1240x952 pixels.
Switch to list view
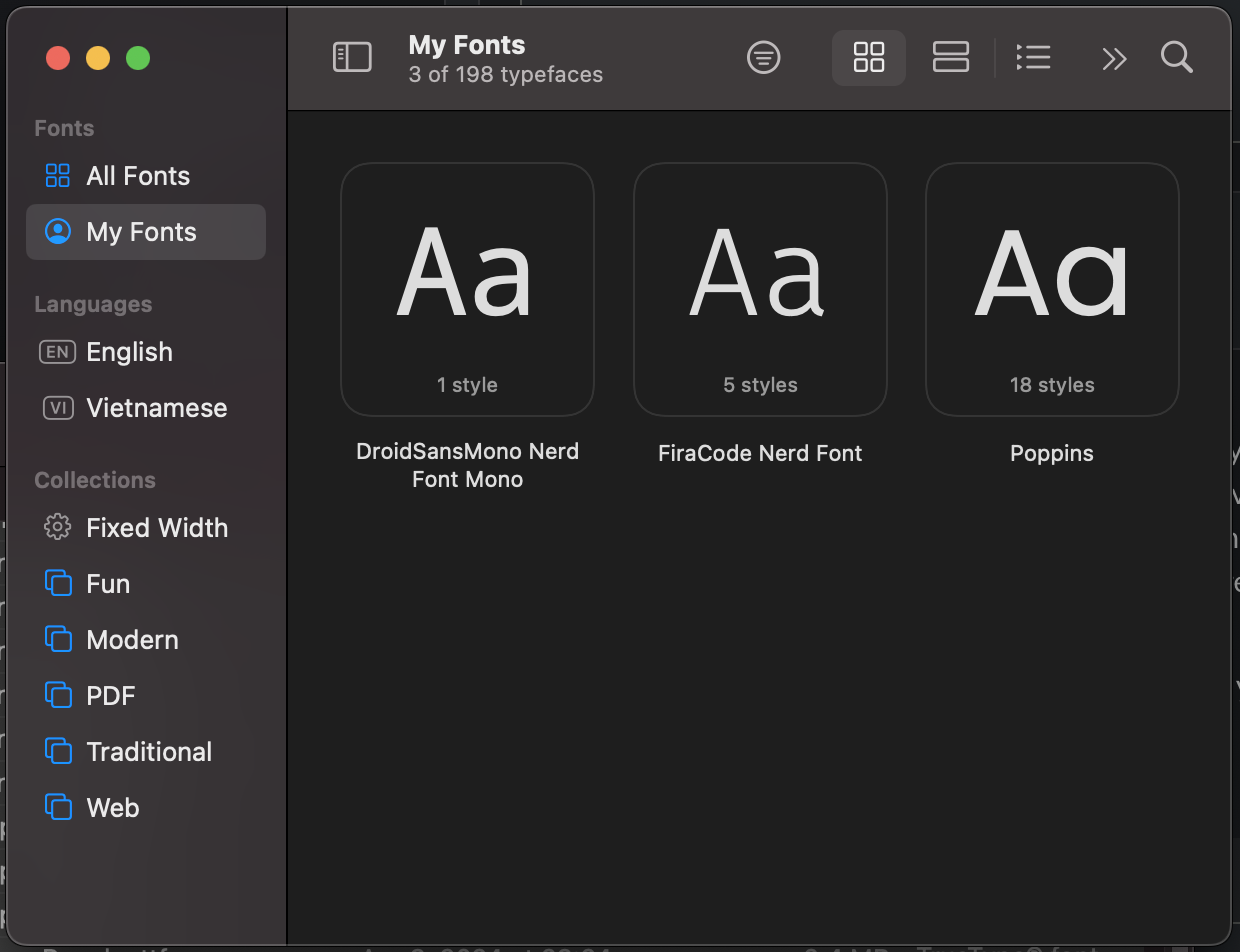pos(1033,58)
